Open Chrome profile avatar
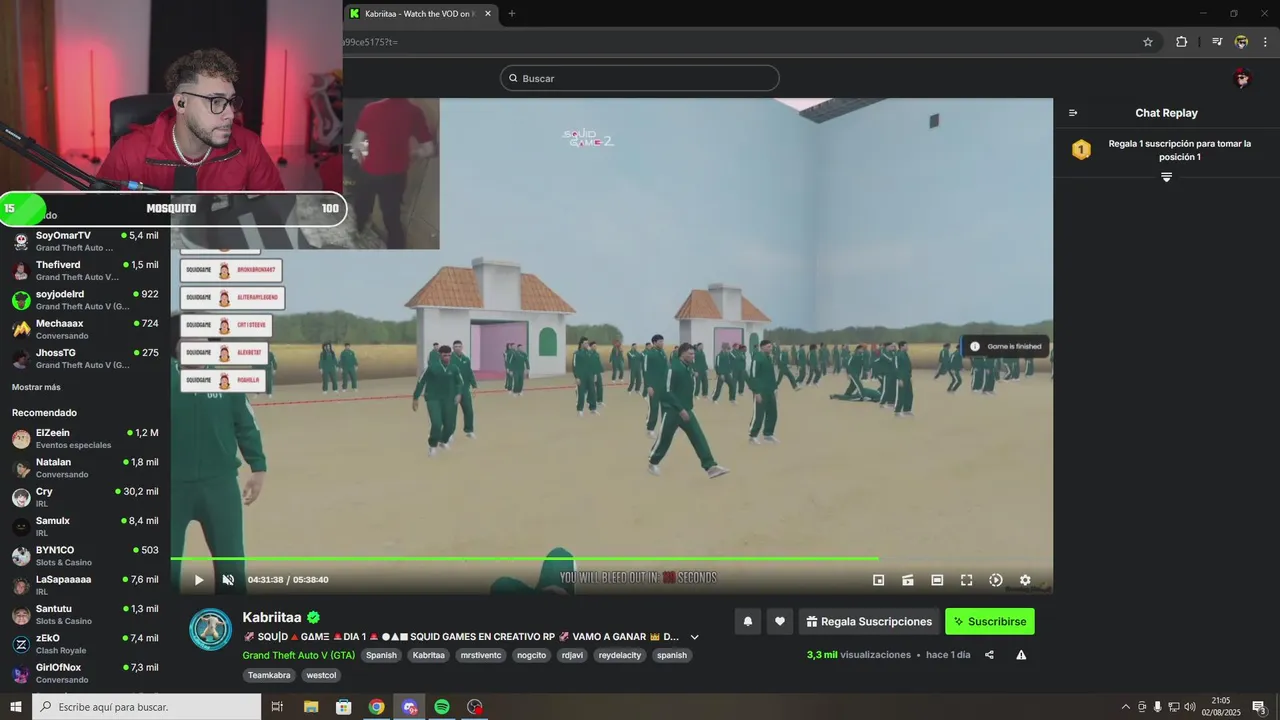Viewport: 1280px width, 720px height. click(1241, 42)
